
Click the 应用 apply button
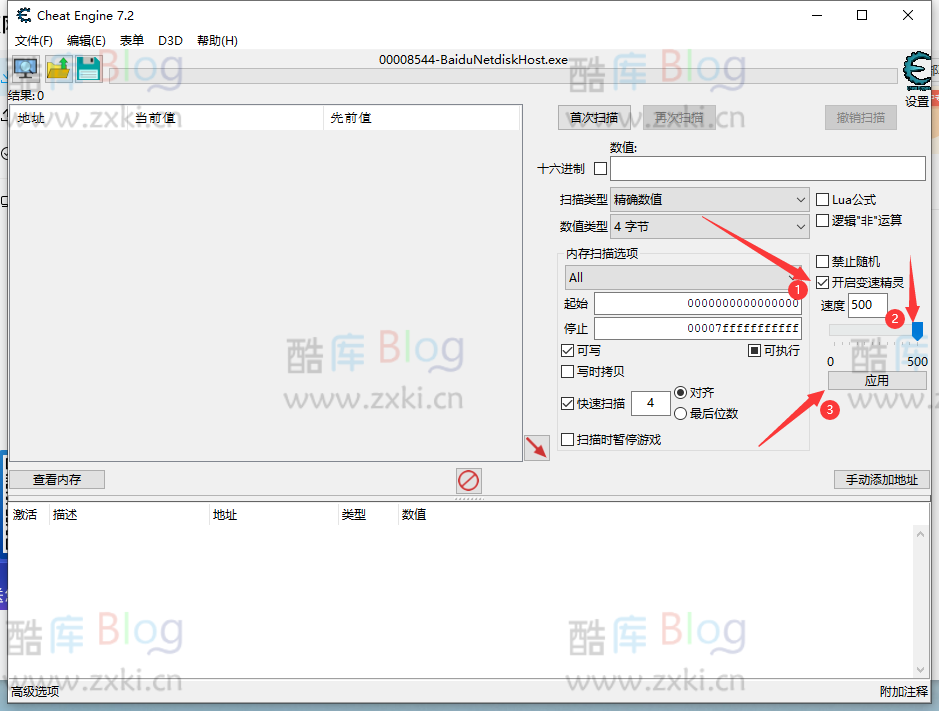[876, 380]
